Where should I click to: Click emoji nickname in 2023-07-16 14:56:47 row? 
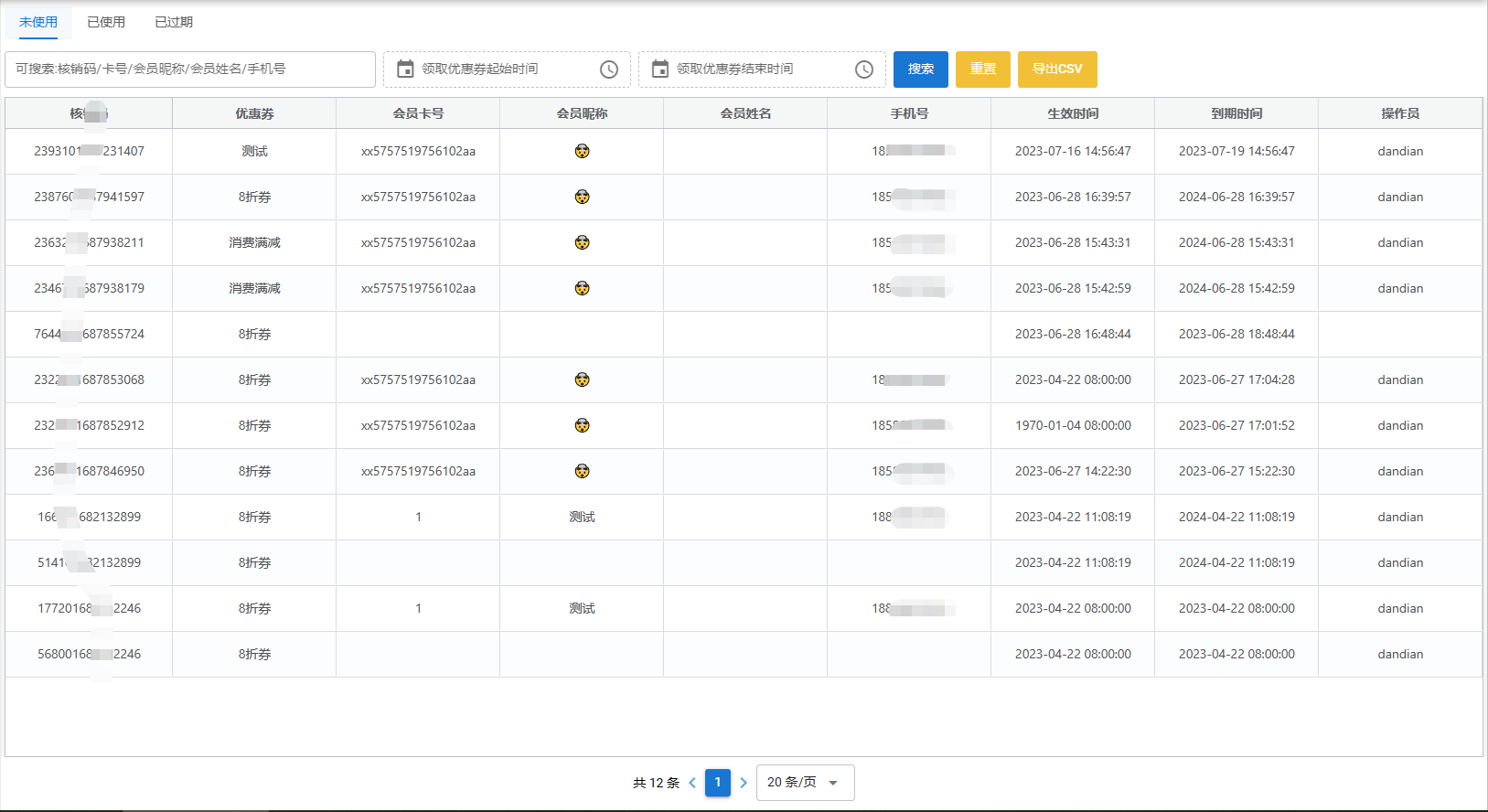[583, 151]
